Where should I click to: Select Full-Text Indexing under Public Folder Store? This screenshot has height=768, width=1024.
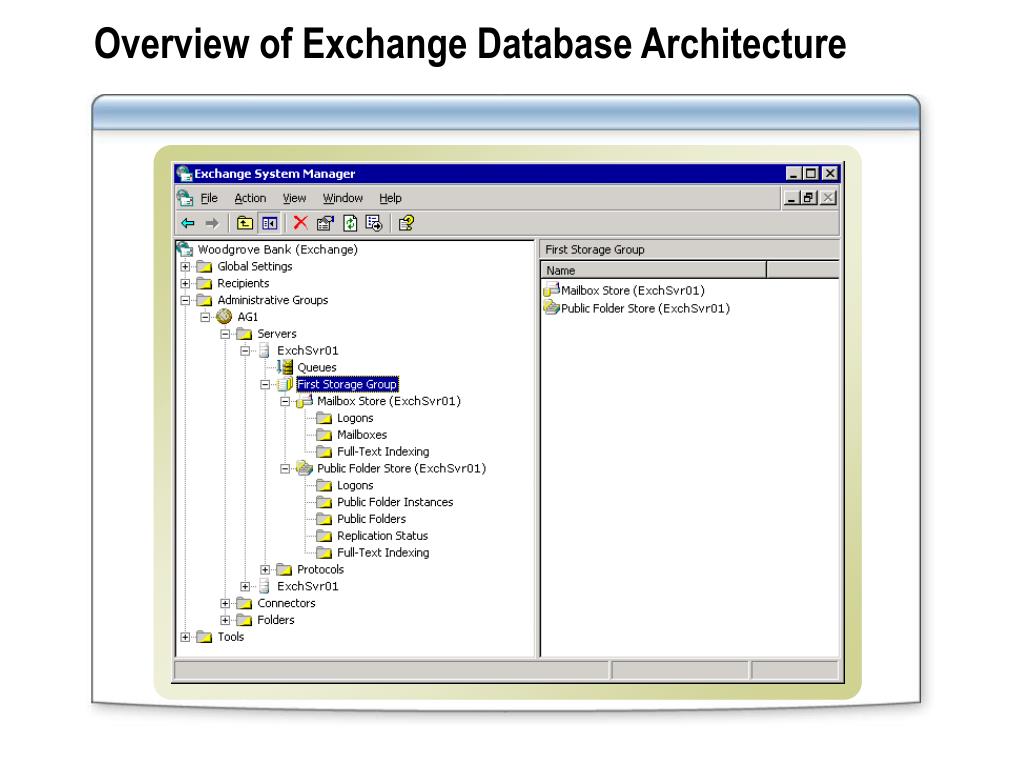point(383,553)
